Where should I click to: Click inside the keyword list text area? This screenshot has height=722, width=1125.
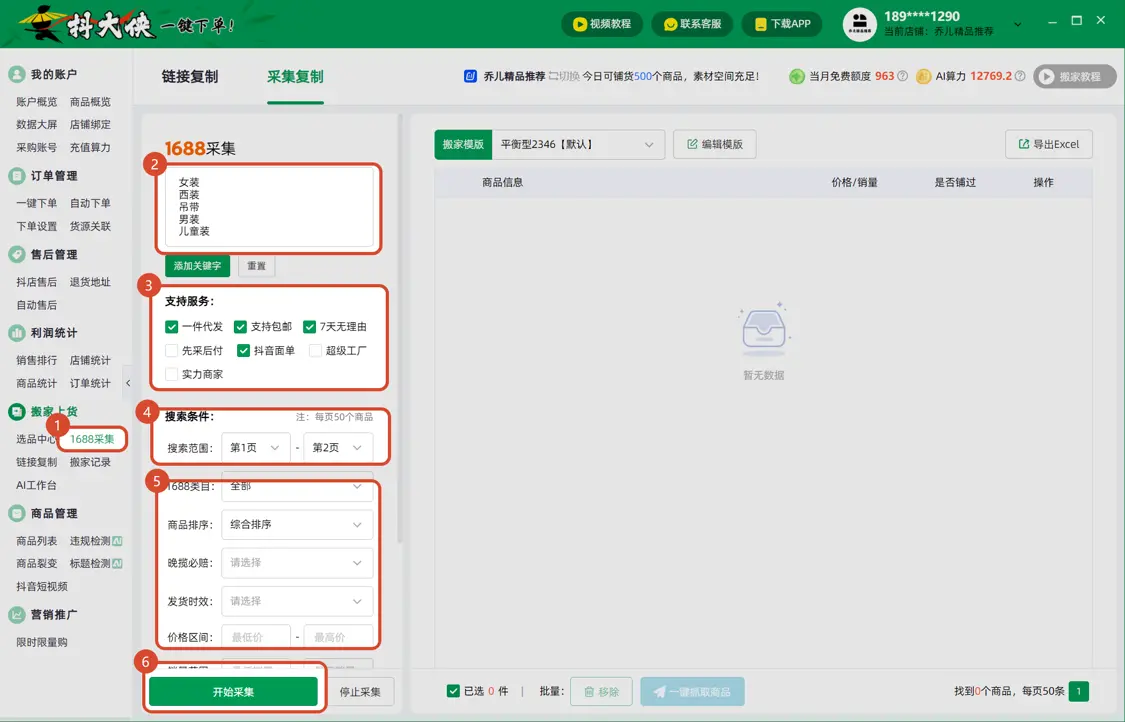click(269, 207)
